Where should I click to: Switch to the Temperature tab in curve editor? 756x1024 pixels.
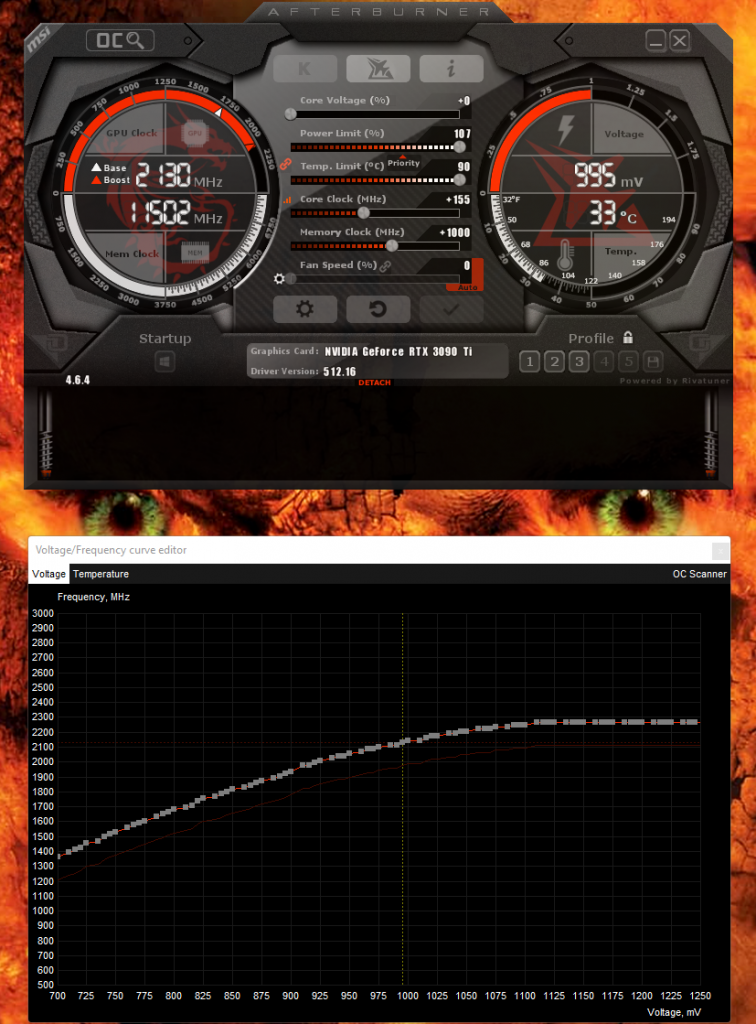click(x=101, y=574)
